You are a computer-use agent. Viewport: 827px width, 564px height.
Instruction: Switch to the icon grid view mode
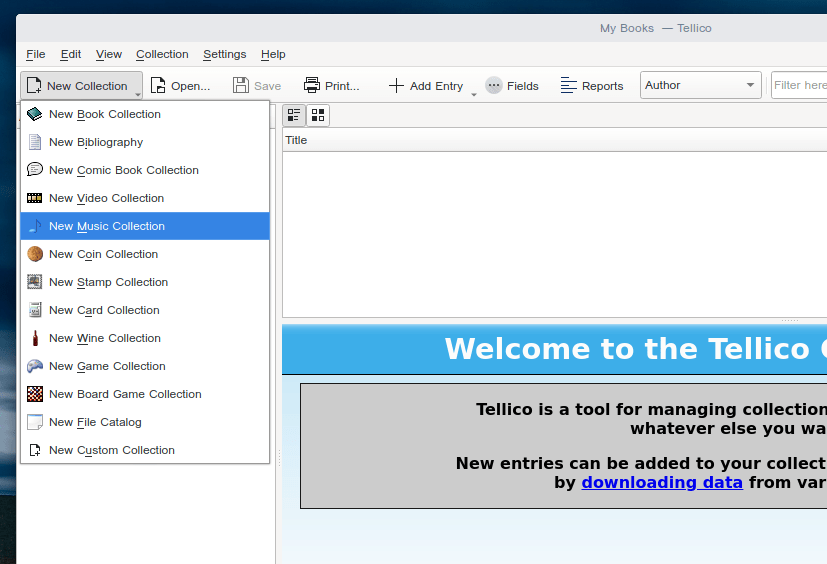click(x=318, y=115)
